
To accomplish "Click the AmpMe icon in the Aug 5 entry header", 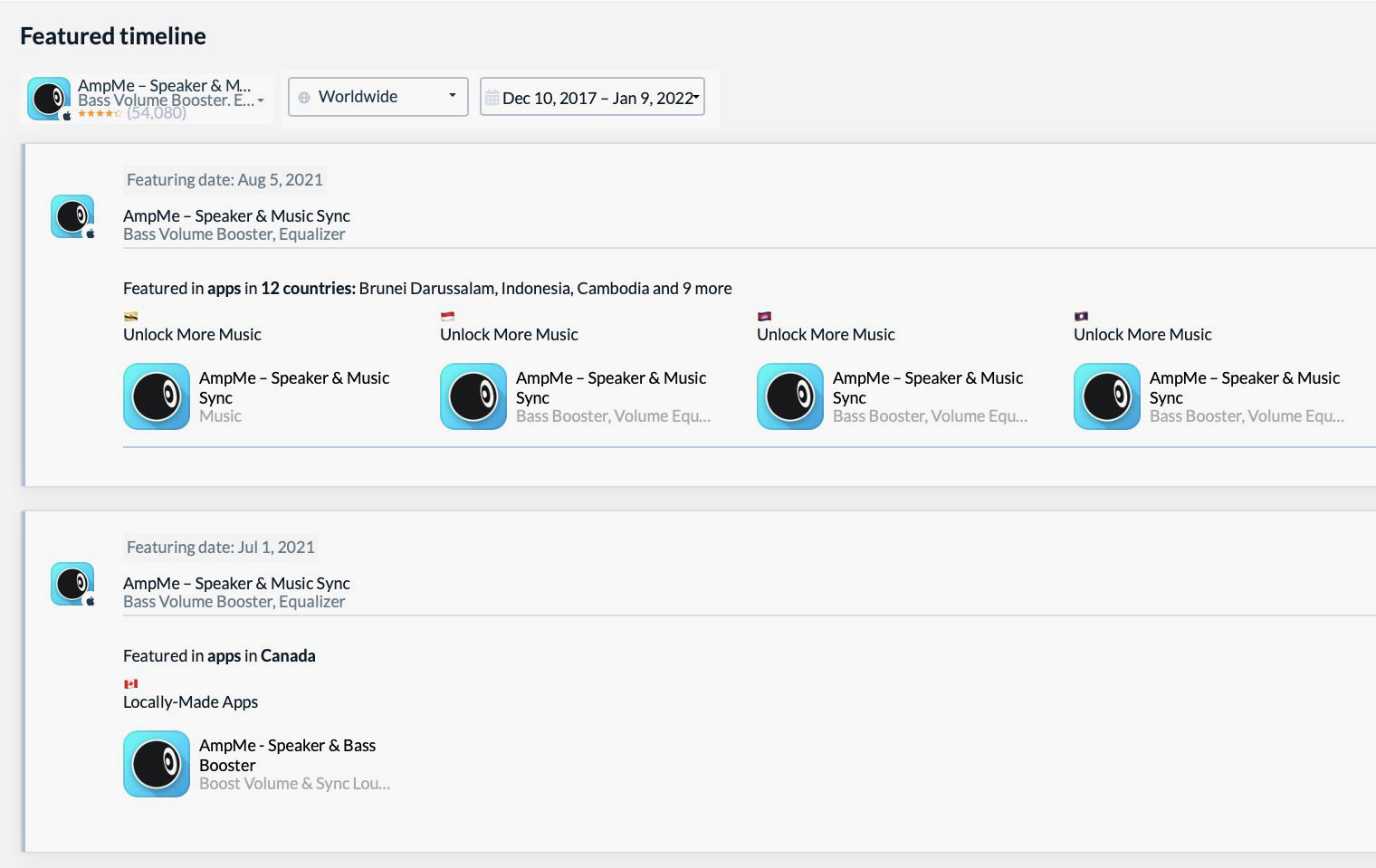I will (72, 216).
